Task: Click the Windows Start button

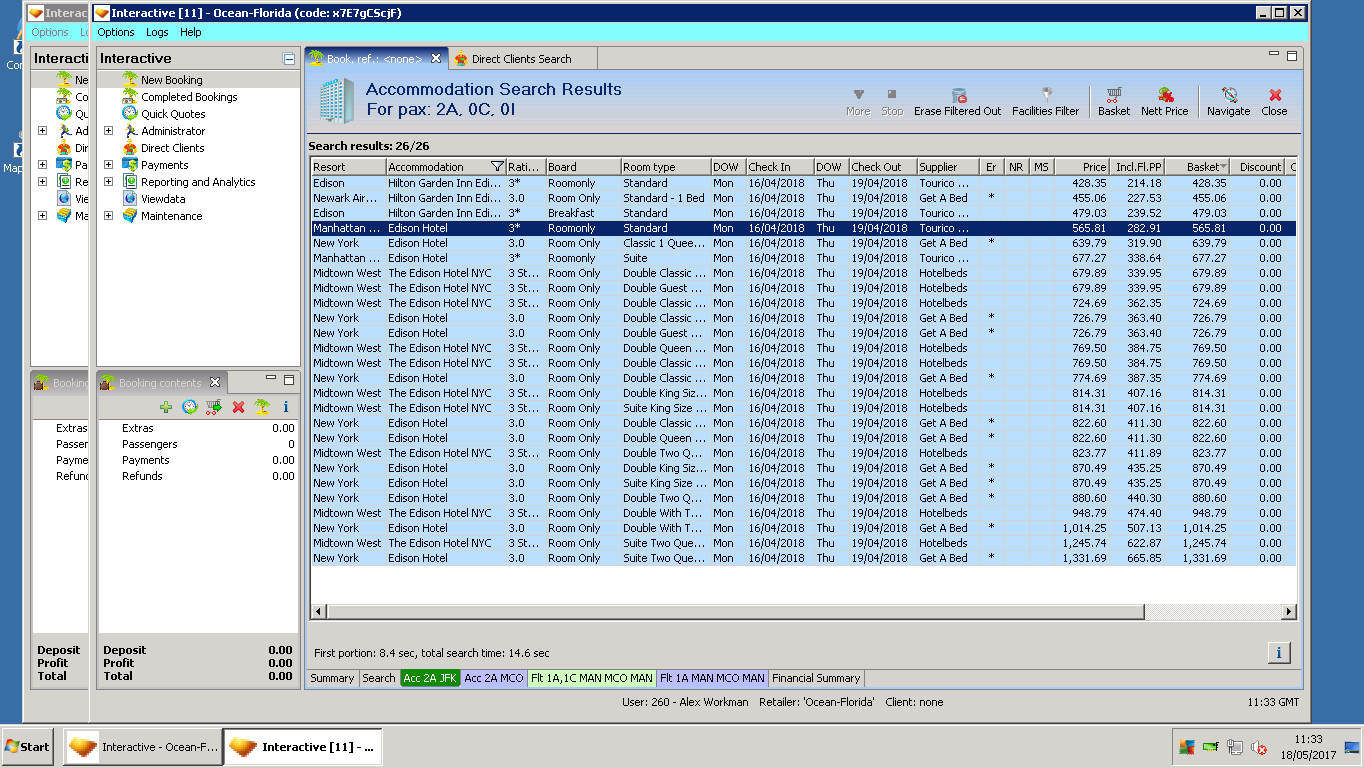Action: tap(27, 746)
